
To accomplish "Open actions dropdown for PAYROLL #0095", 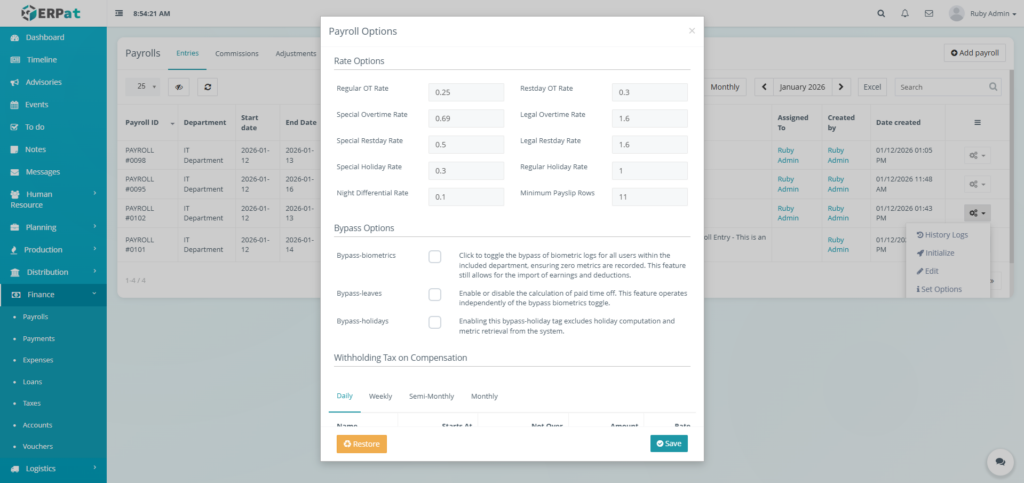I will point(977,184).
